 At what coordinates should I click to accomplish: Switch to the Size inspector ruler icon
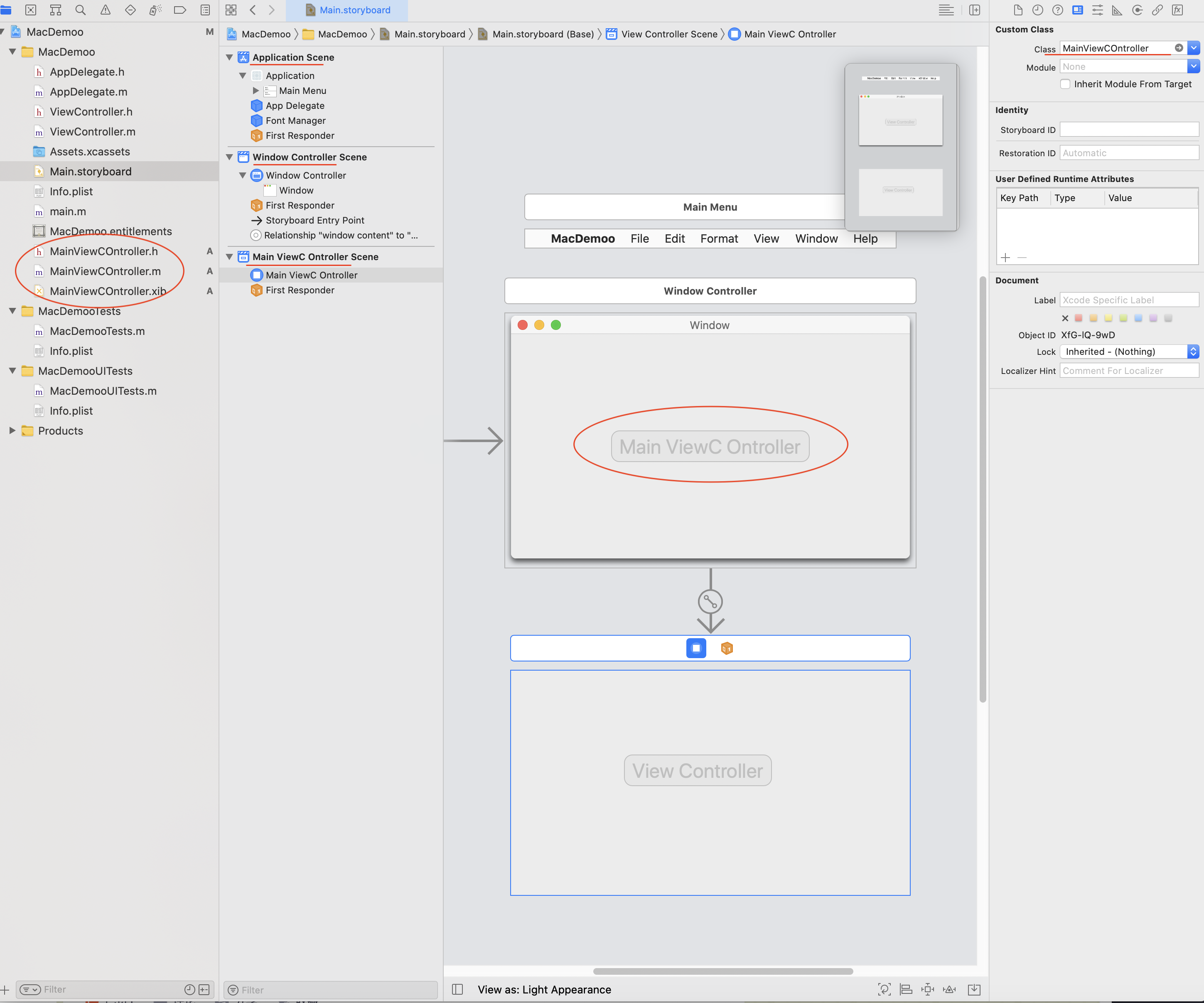coord(1117,10)
